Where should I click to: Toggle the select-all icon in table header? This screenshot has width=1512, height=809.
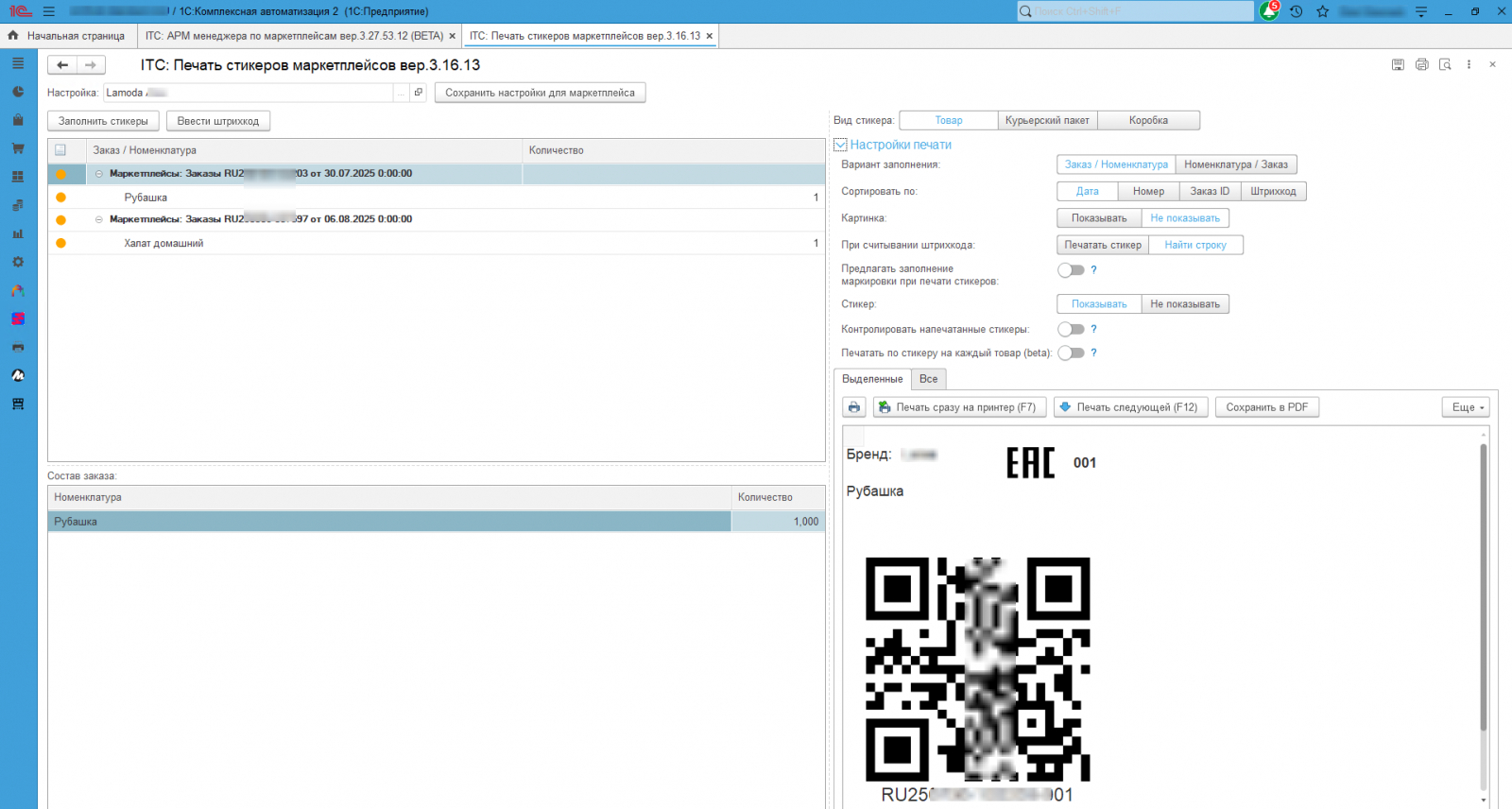[x=60, y=150]
